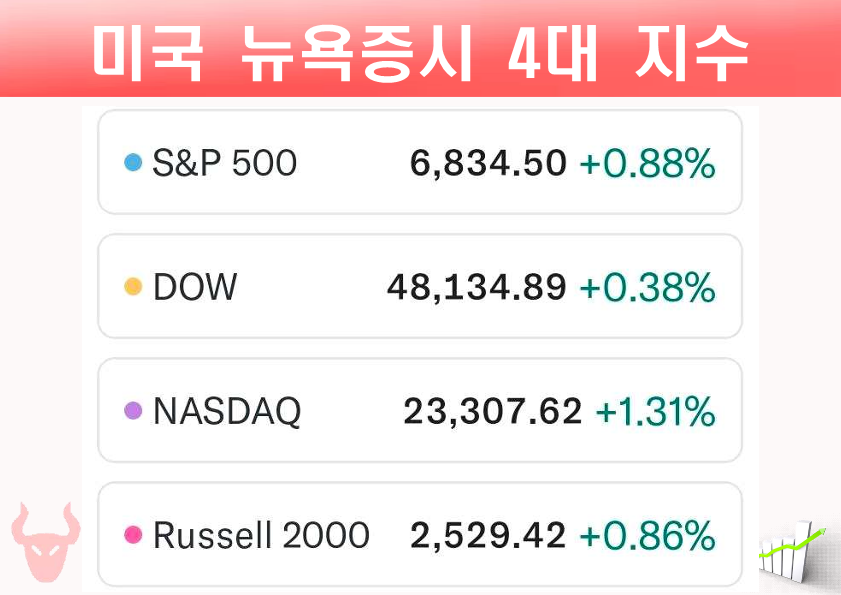Click the Russell 2000 value 2,529.42
This screenshot has width=841, height=595.
488,535
